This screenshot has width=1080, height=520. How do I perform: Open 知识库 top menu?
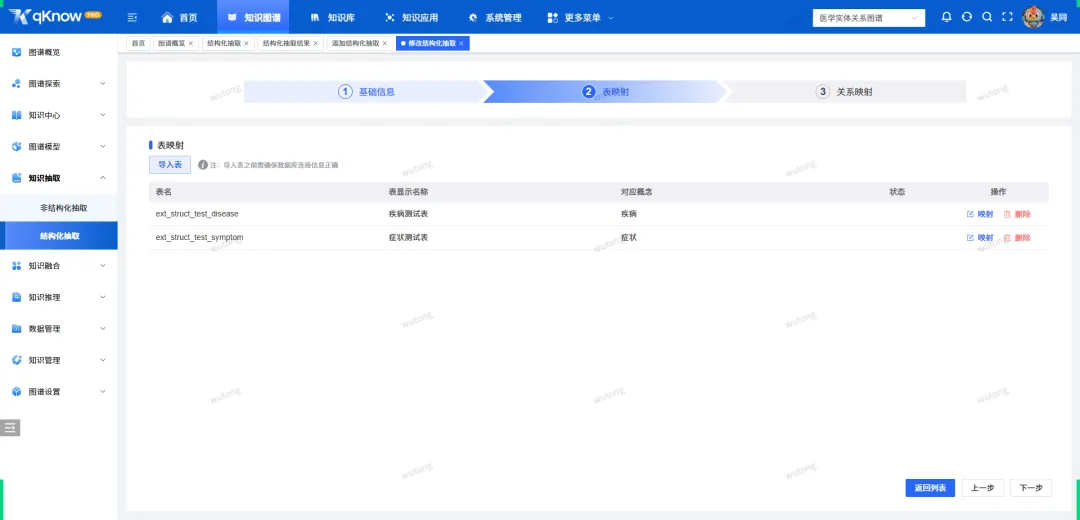332,17
